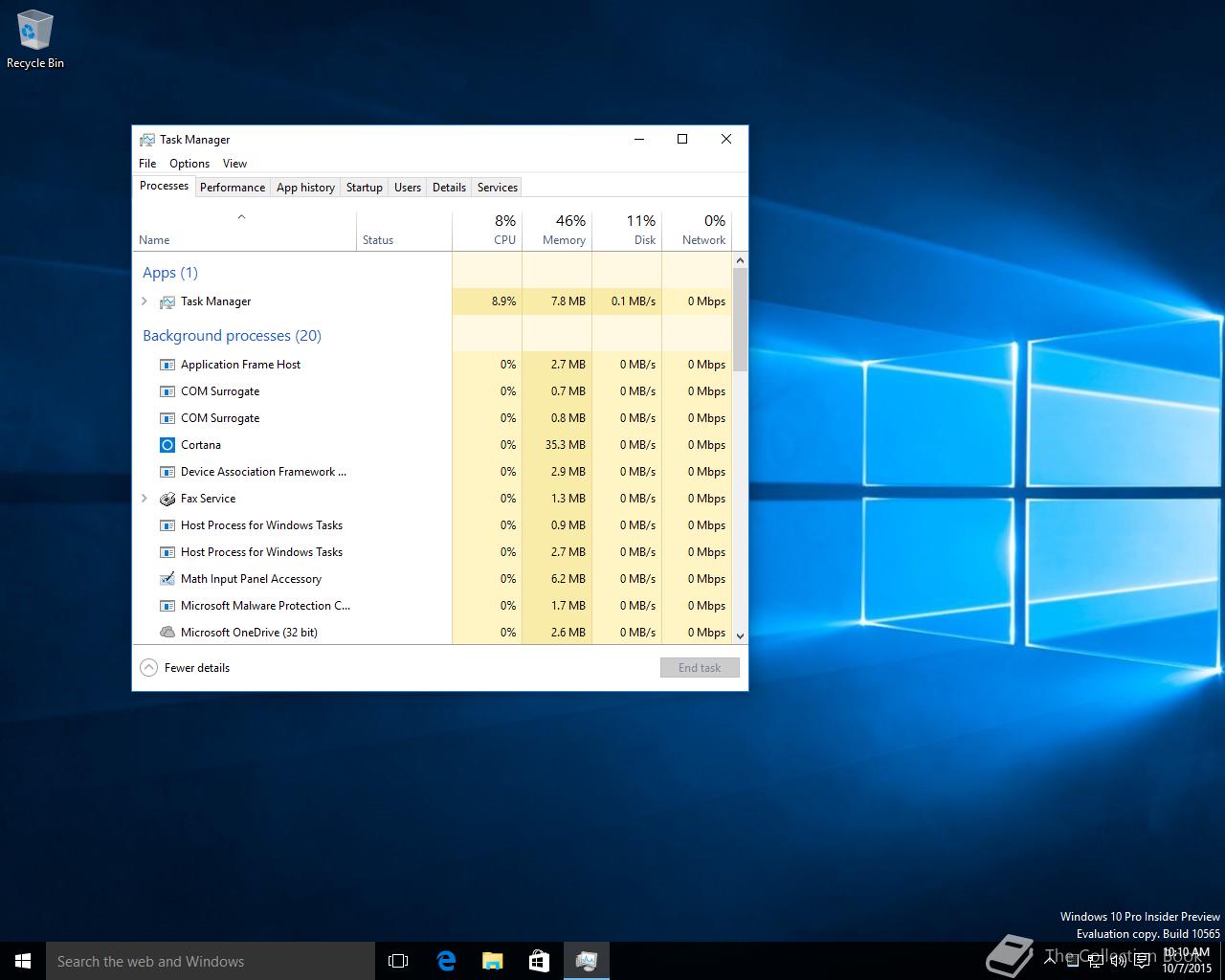Image resolution: width=1225 pixels, height=980 pixels.
Task: Click the 7.8 MB memory value
Action: click(x=568, y=301)
